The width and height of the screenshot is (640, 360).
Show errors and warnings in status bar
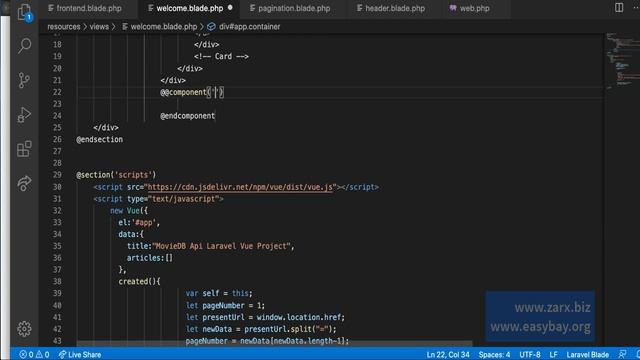click(x=34, y=354)
